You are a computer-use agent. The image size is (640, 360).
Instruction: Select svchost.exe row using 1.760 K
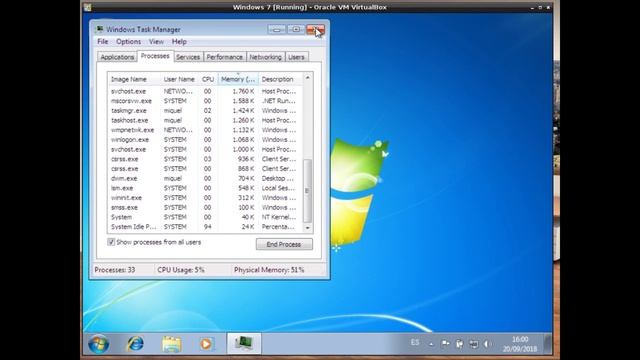205,91
